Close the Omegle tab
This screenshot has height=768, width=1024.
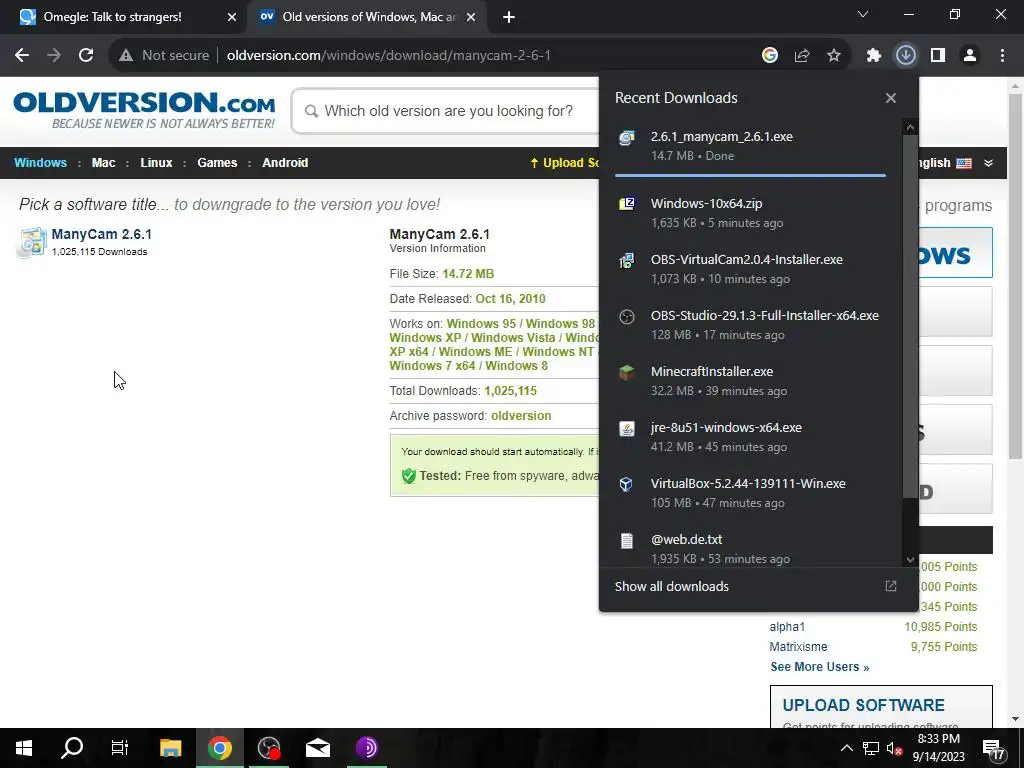tap(232, 18)
